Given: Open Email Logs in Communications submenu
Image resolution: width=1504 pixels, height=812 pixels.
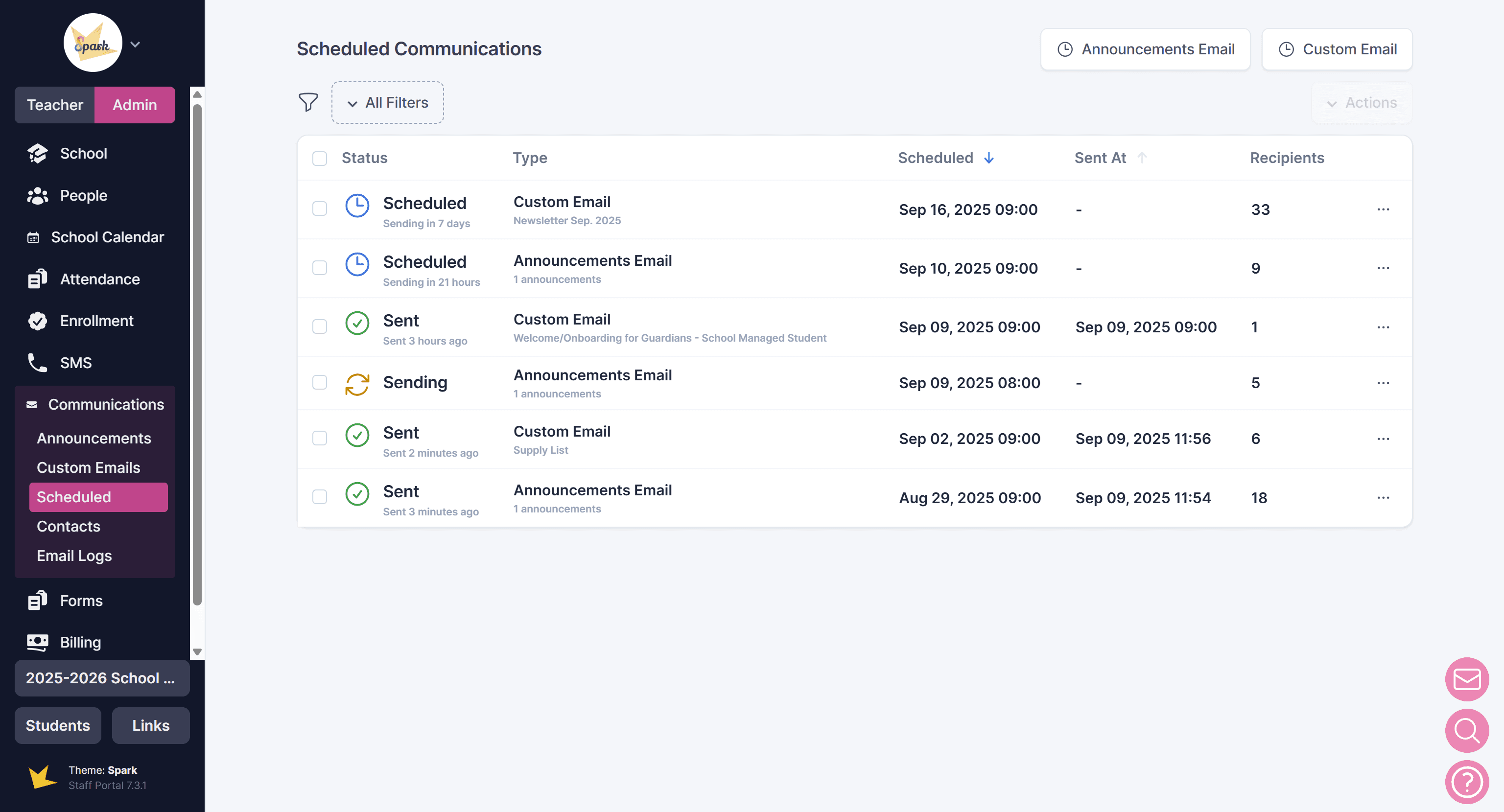Looking at the screenshot, I should [74, 555].
